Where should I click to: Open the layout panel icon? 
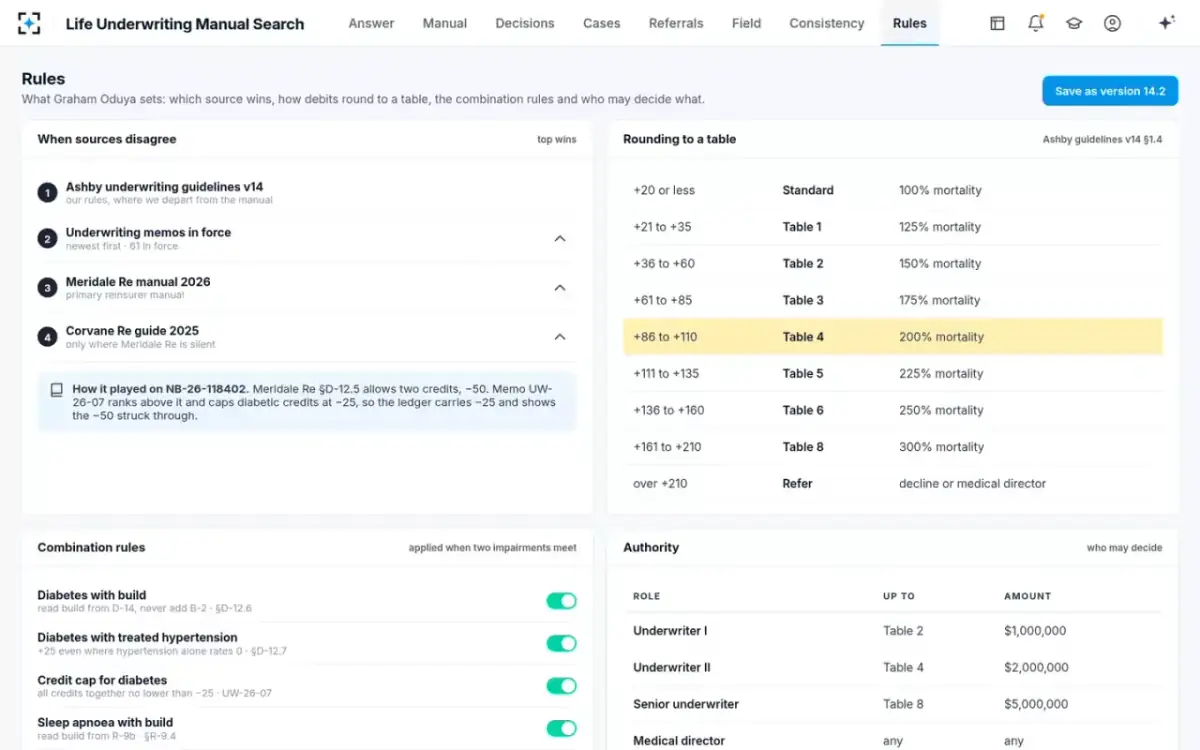pos(997,23)
